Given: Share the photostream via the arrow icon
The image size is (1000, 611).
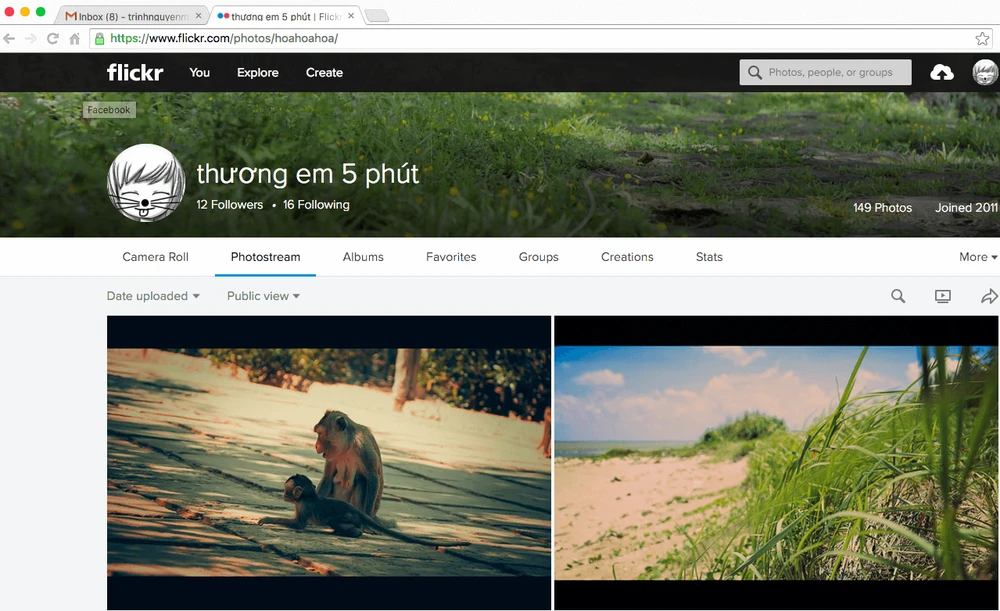Looking at the screenshot, I should 989,296.
